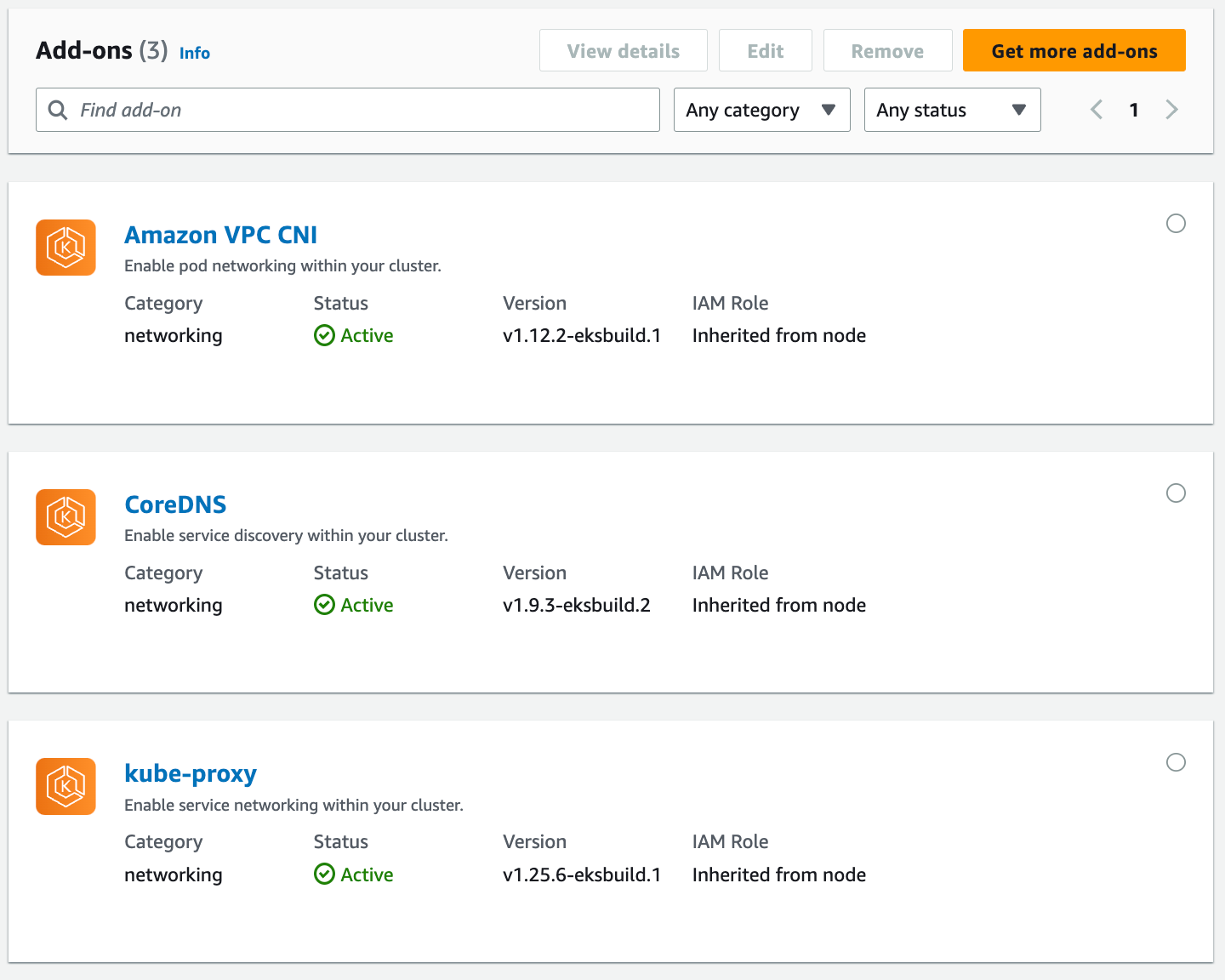Open the CoreDNS add-on link
The image size is (1225, 980).
pyautogui.click(x=175, y=504)
